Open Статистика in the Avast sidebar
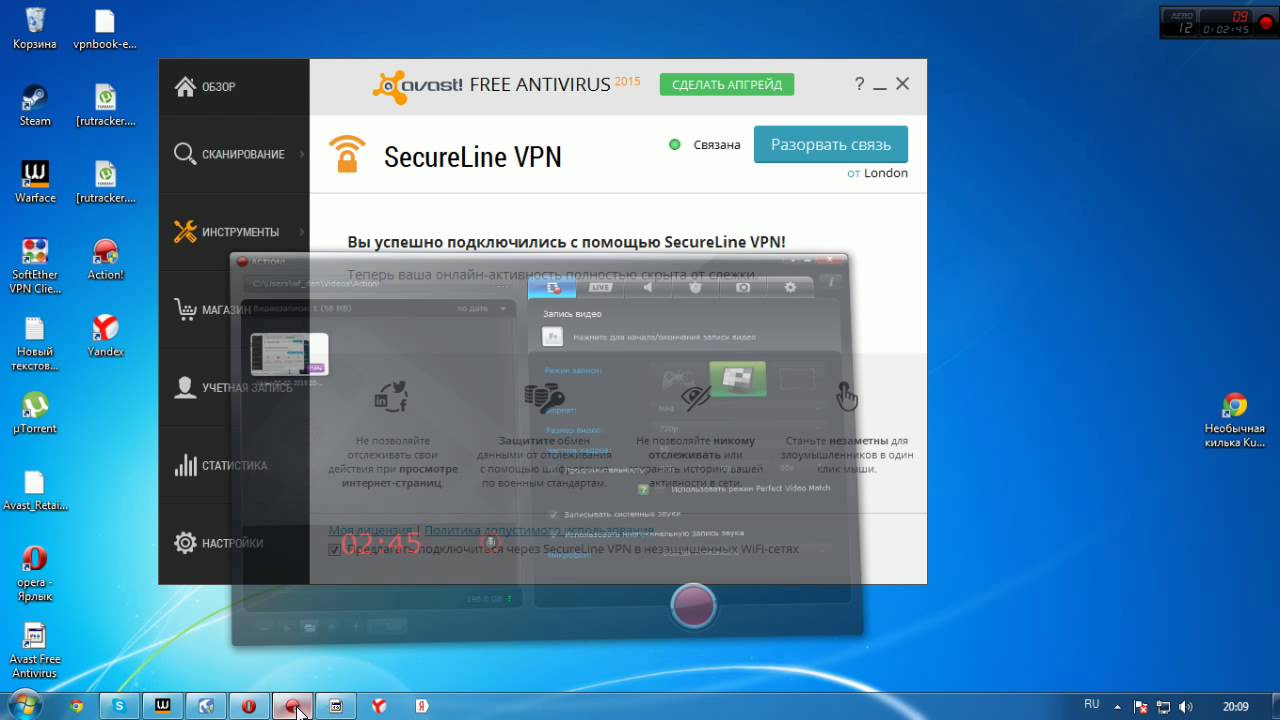This screenshot has height=720, width=1280. [234, 466]
